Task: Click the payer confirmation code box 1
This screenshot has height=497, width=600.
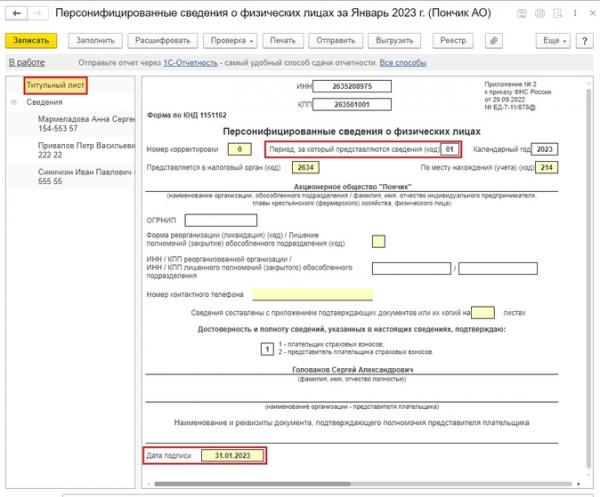Action: [267, 349]
